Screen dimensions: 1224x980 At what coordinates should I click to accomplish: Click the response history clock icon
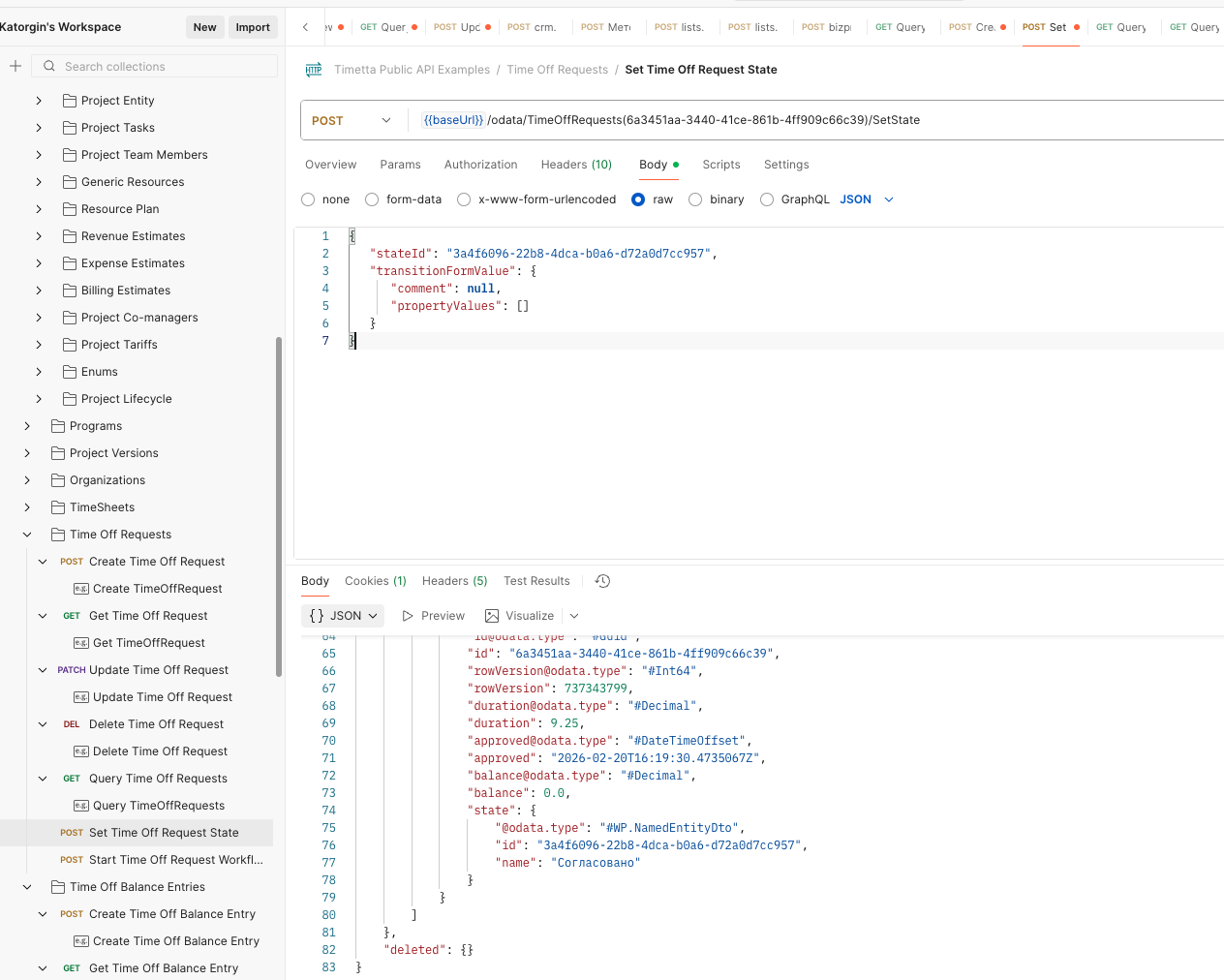(602, 581)
